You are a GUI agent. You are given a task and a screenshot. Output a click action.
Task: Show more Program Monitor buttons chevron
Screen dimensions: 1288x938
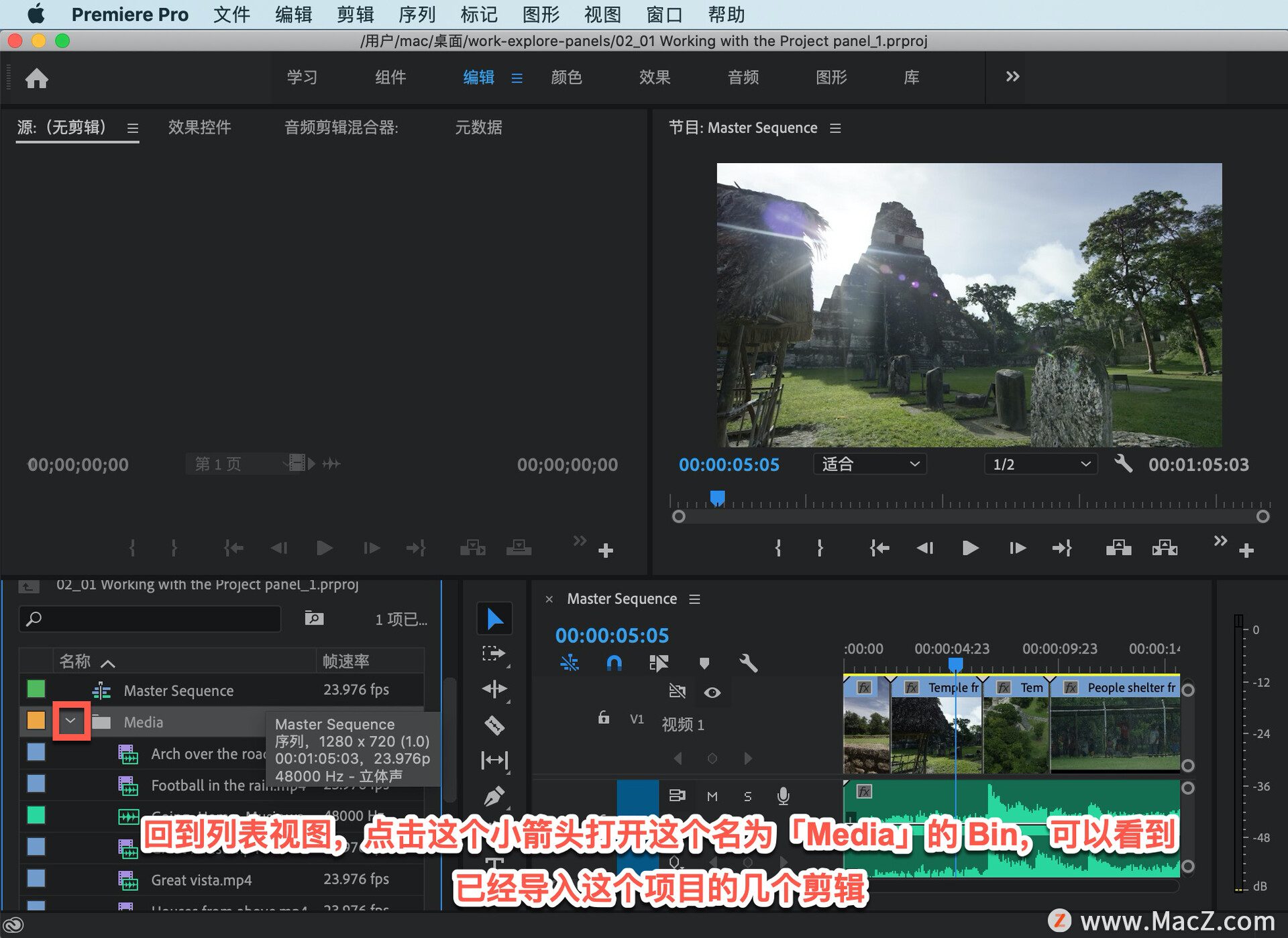1220,540
